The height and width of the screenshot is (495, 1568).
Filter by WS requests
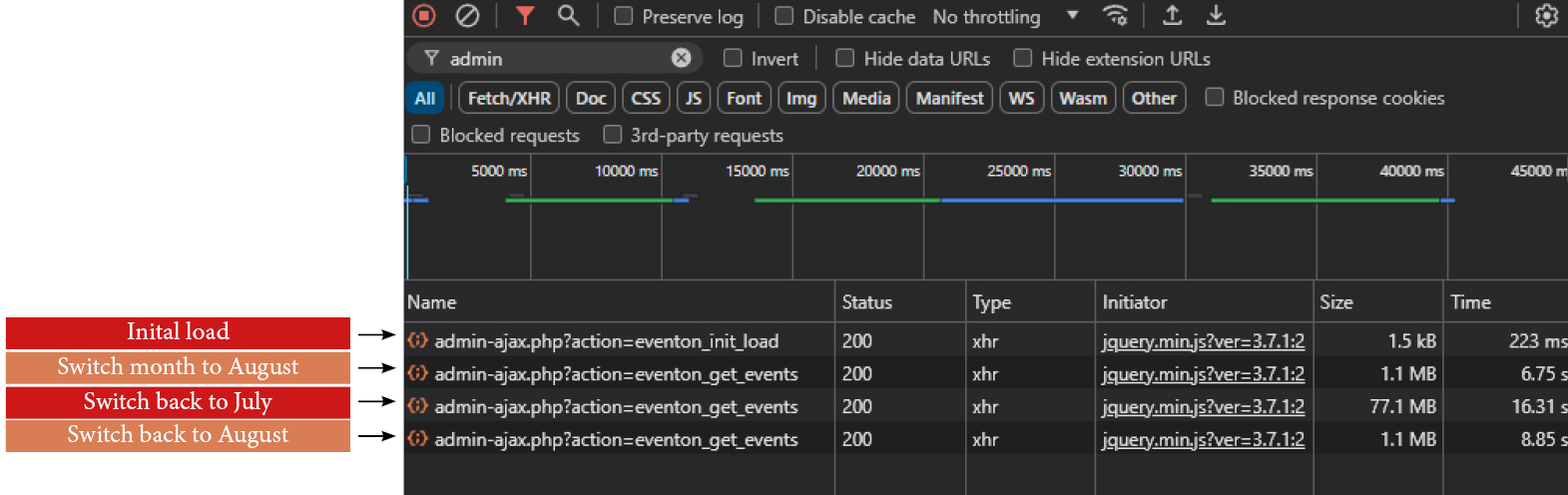(1021, 98)
